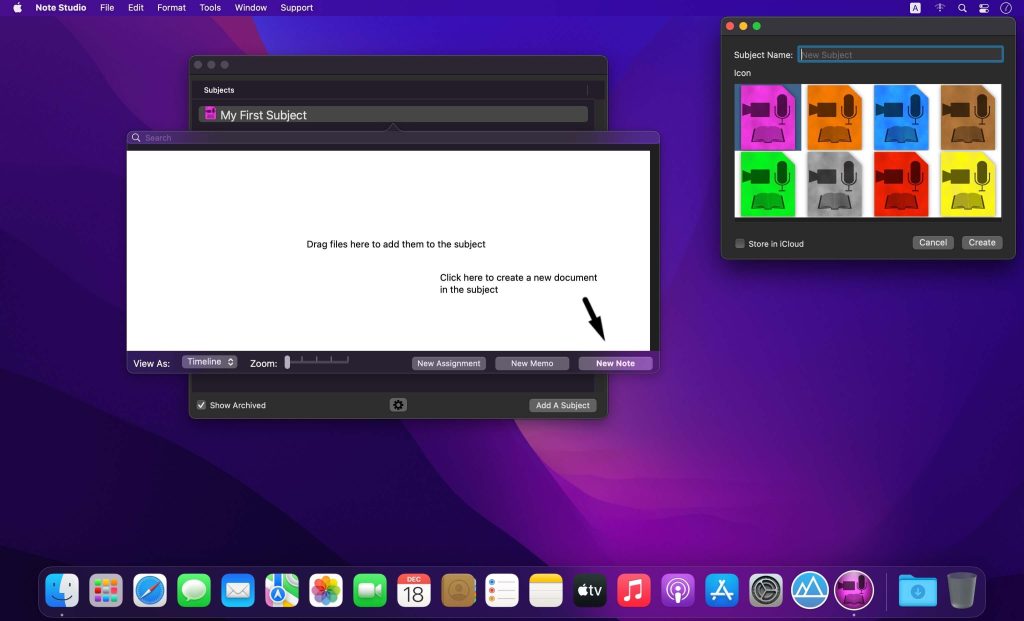The image size is (1024, 621).
Task: Select My First Subject in the list
Action: point(392,115)
